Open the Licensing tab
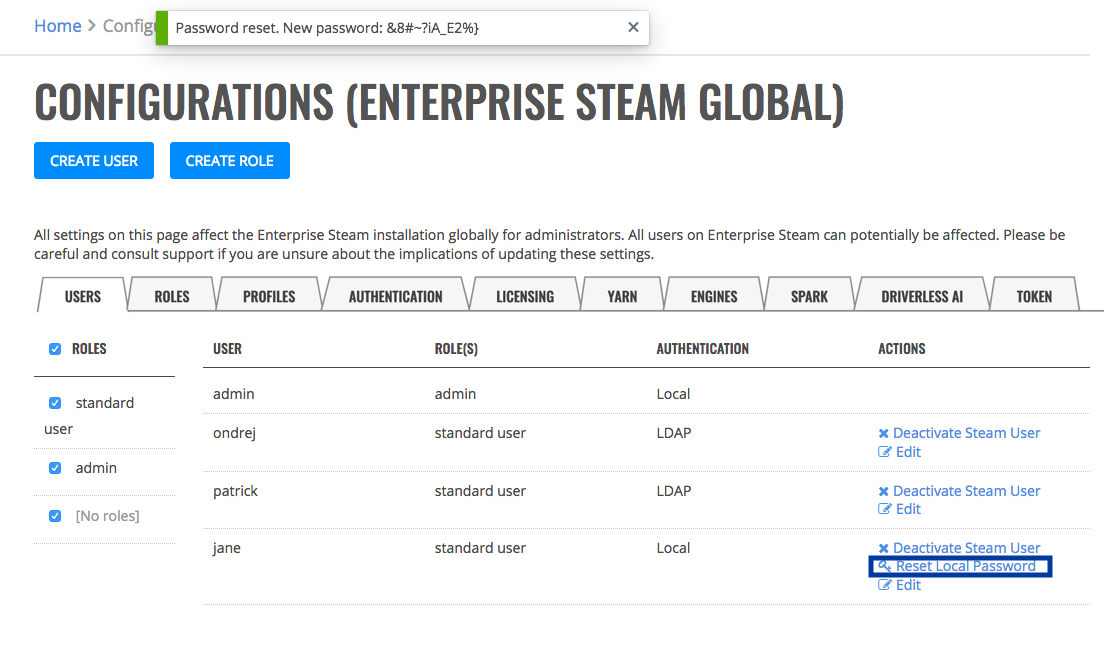The height and width of the screenshot is (649, 1104). 525,296
